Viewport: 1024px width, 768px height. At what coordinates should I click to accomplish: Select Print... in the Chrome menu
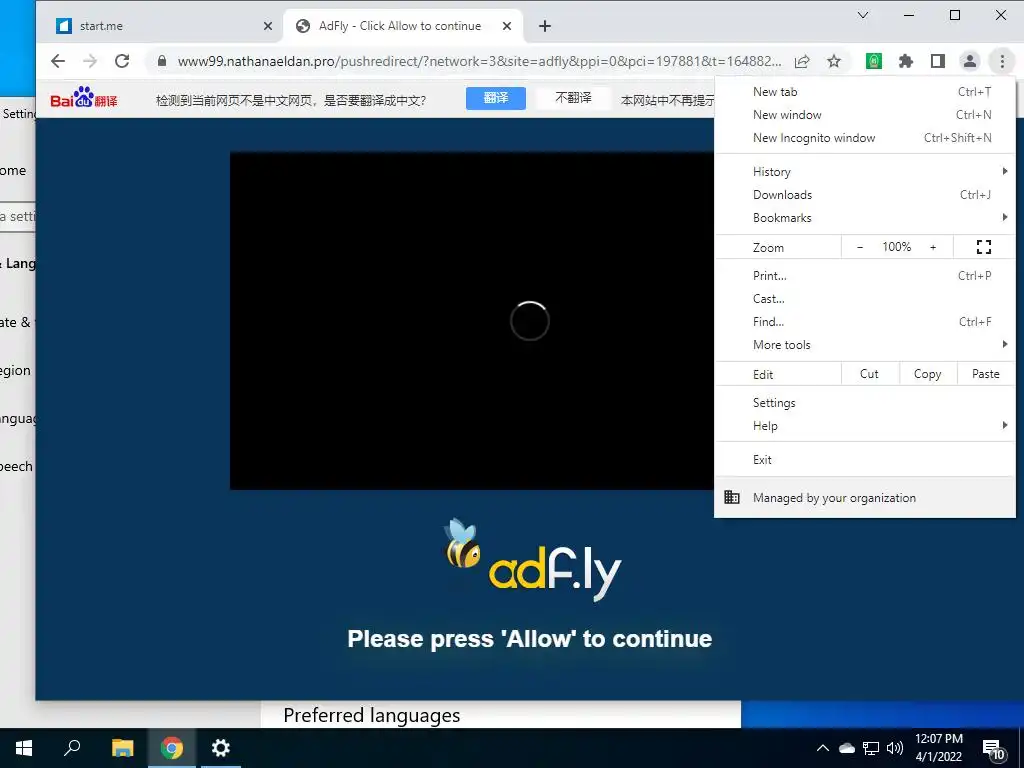click(865, 276)
